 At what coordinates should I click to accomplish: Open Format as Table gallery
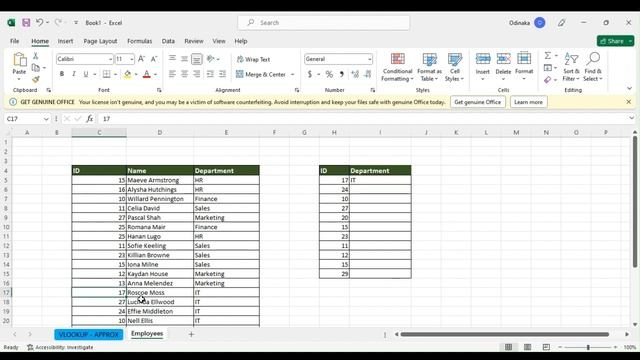(x=429, y=67)
